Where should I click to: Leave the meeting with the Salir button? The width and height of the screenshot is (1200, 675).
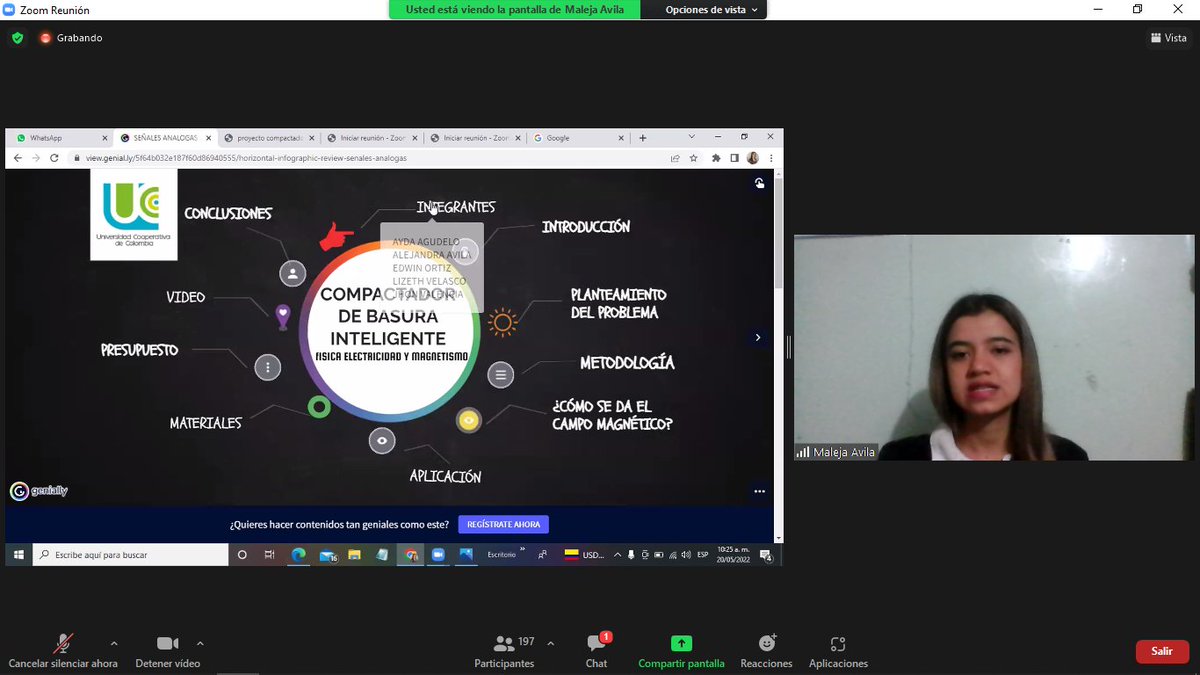click(1161, 650)
